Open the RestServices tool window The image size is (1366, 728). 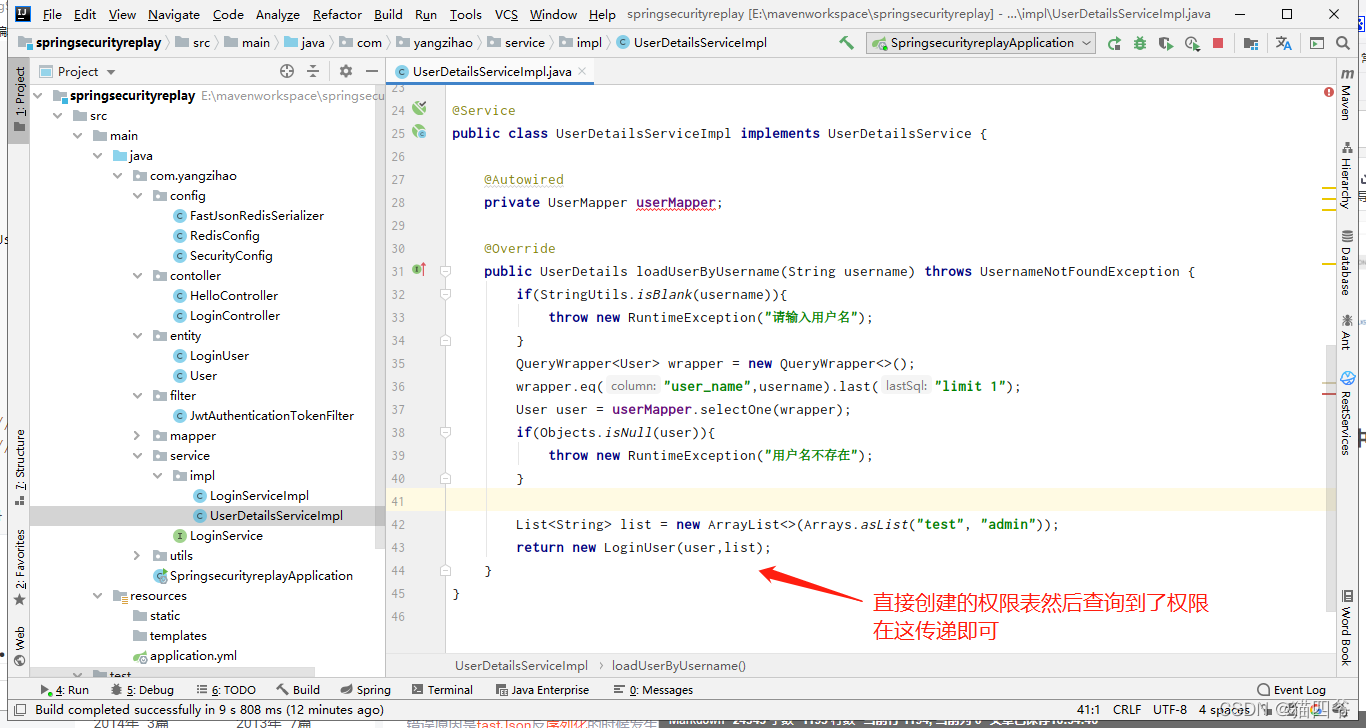click(1346, 413)
